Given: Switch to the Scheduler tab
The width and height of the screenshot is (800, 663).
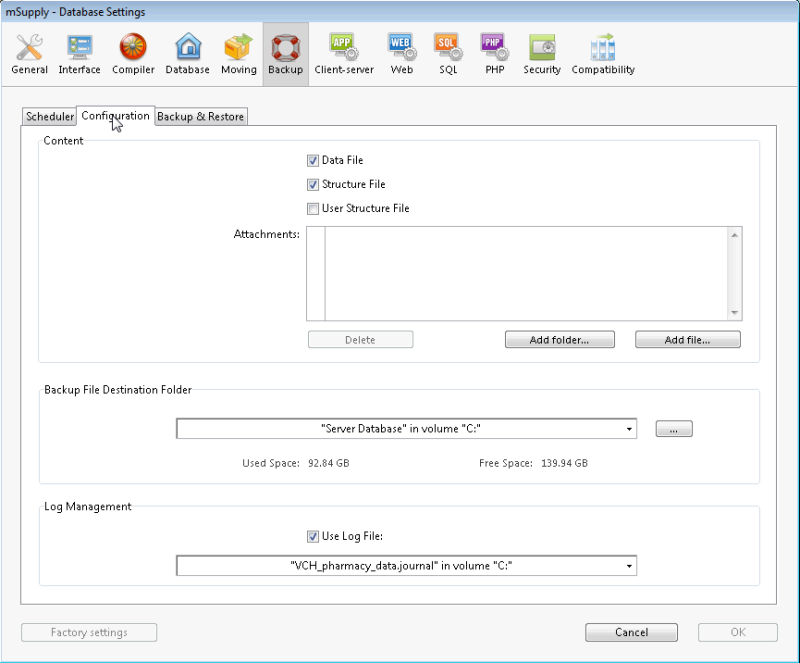Looking at the screenshot, I should [x=48, y=116].
